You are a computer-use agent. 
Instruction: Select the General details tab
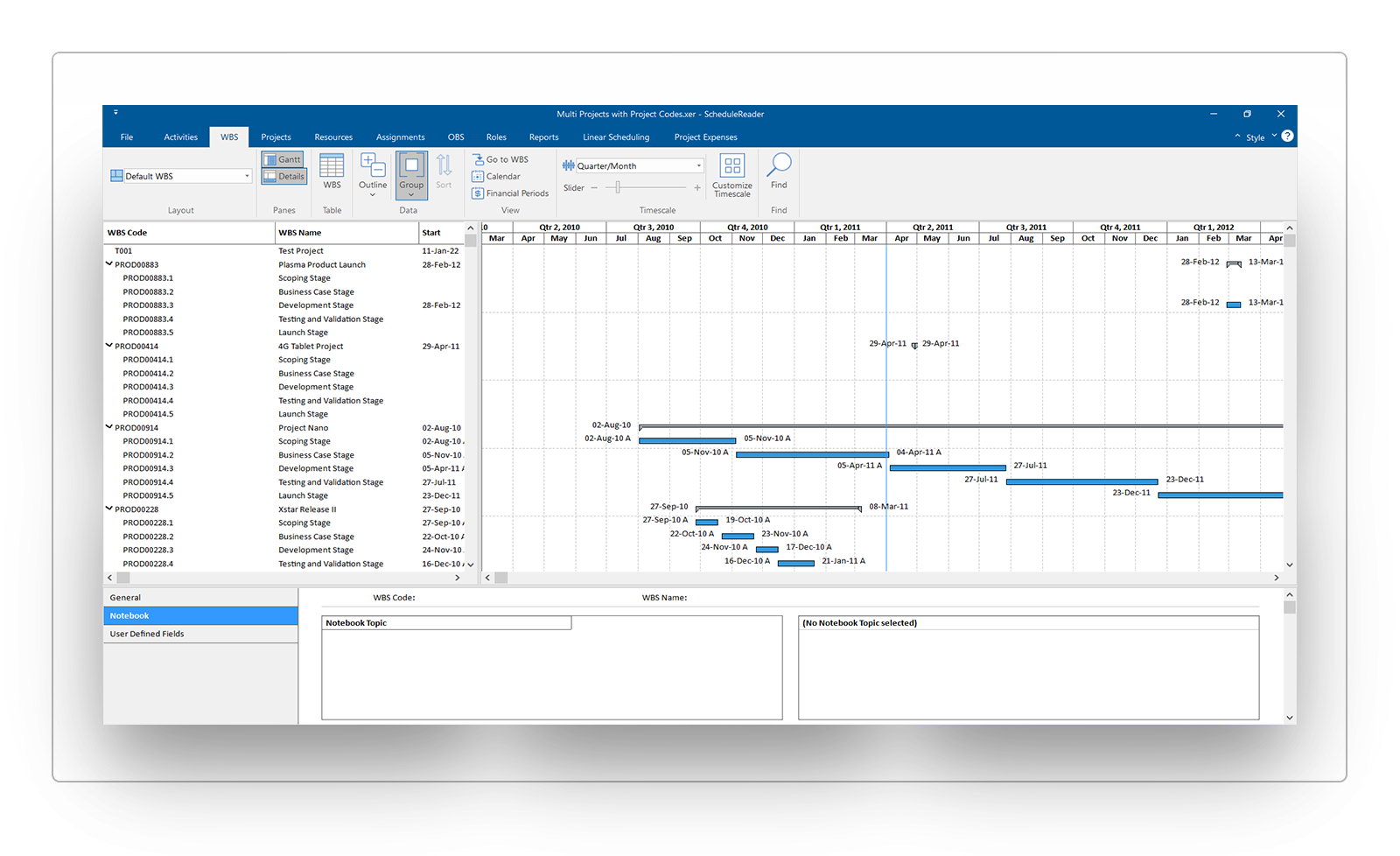click(125, 597)
